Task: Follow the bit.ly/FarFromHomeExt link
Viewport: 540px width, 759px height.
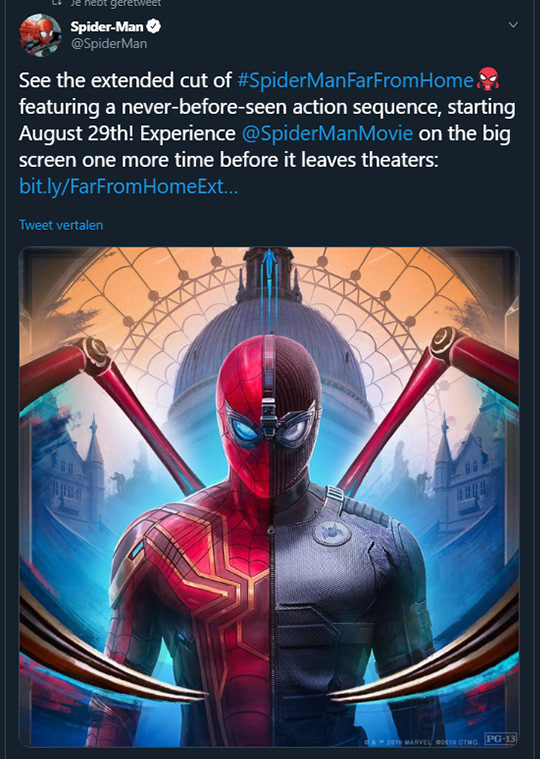Action: click(x=128, y=186)
